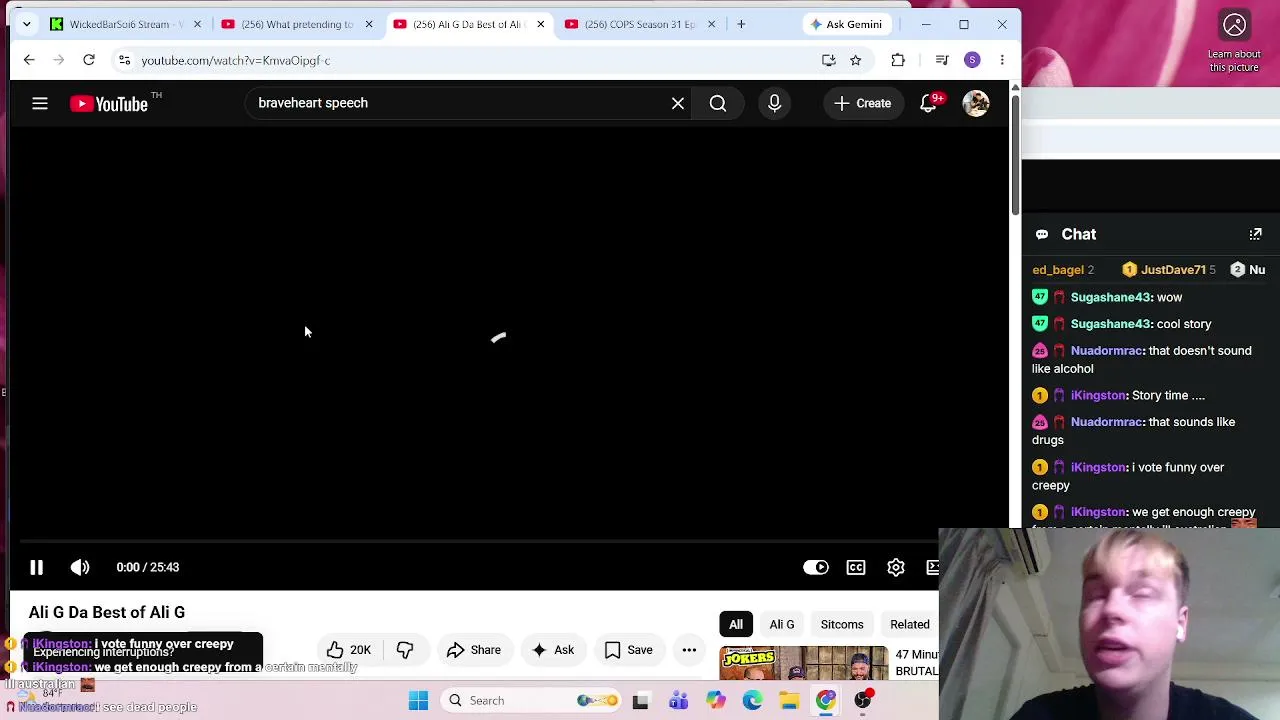The width and height of the screenshot is (1280, 720).
Task: Open more actions ellipsis under video
Action: point(689,650)
